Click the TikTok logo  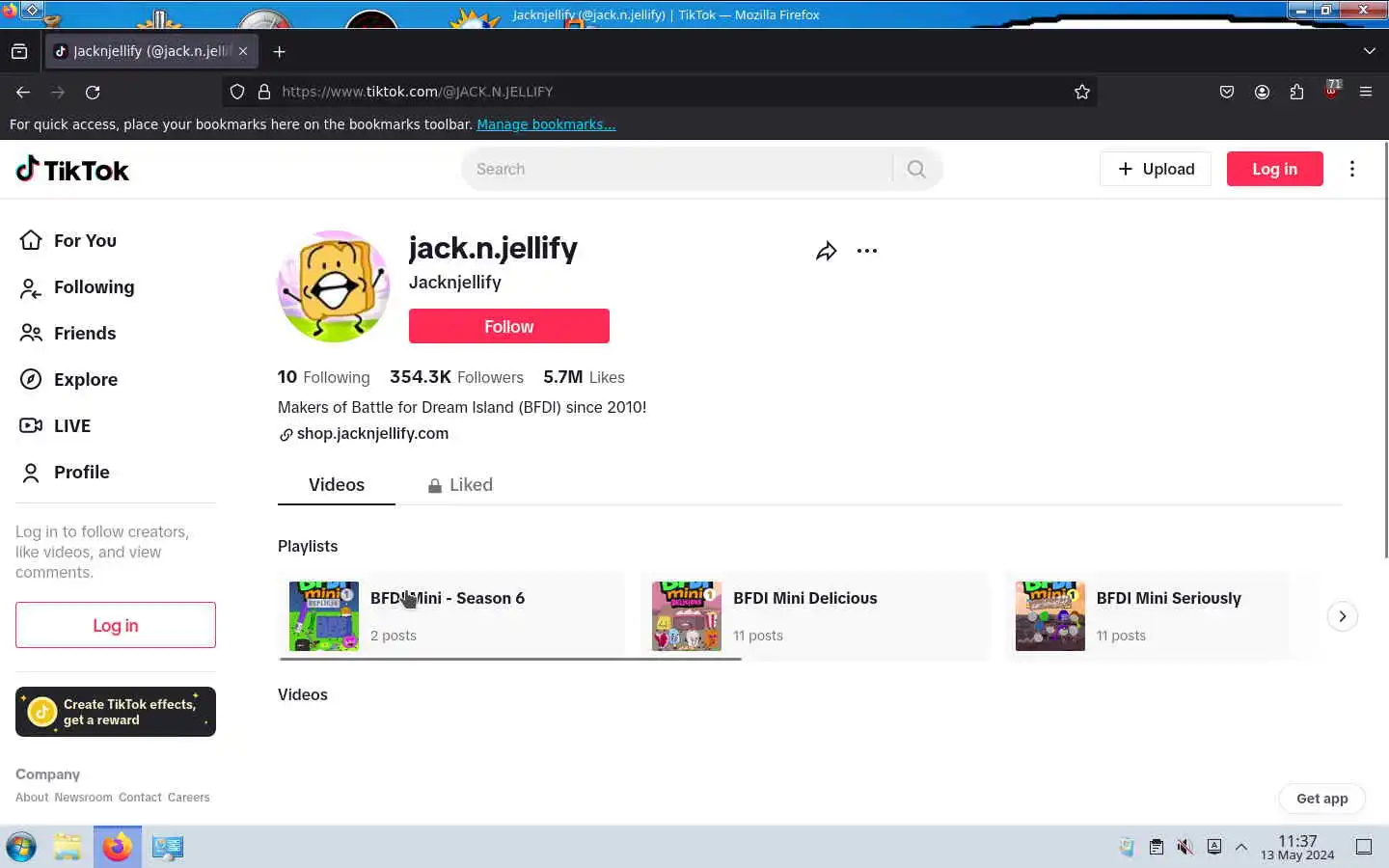[72, 170]
